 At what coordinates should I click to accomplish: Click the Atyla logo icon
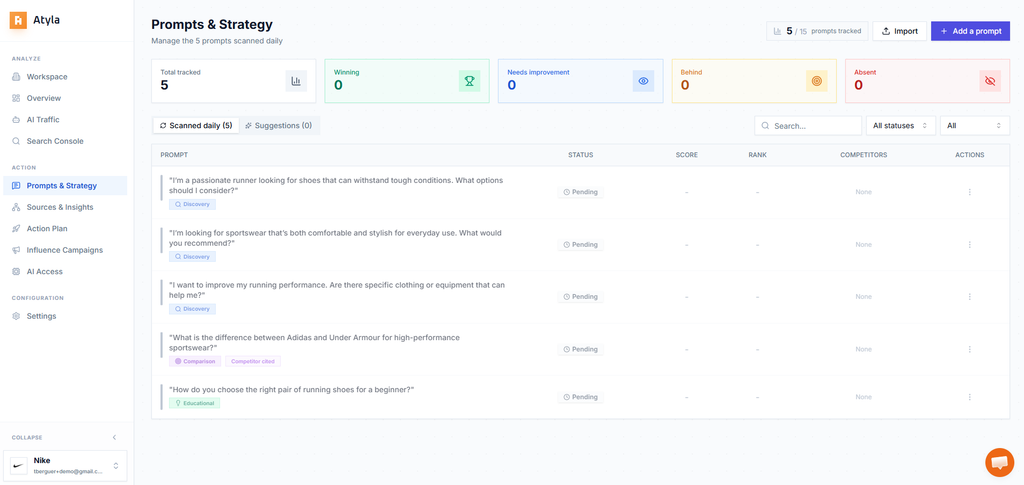18,20
